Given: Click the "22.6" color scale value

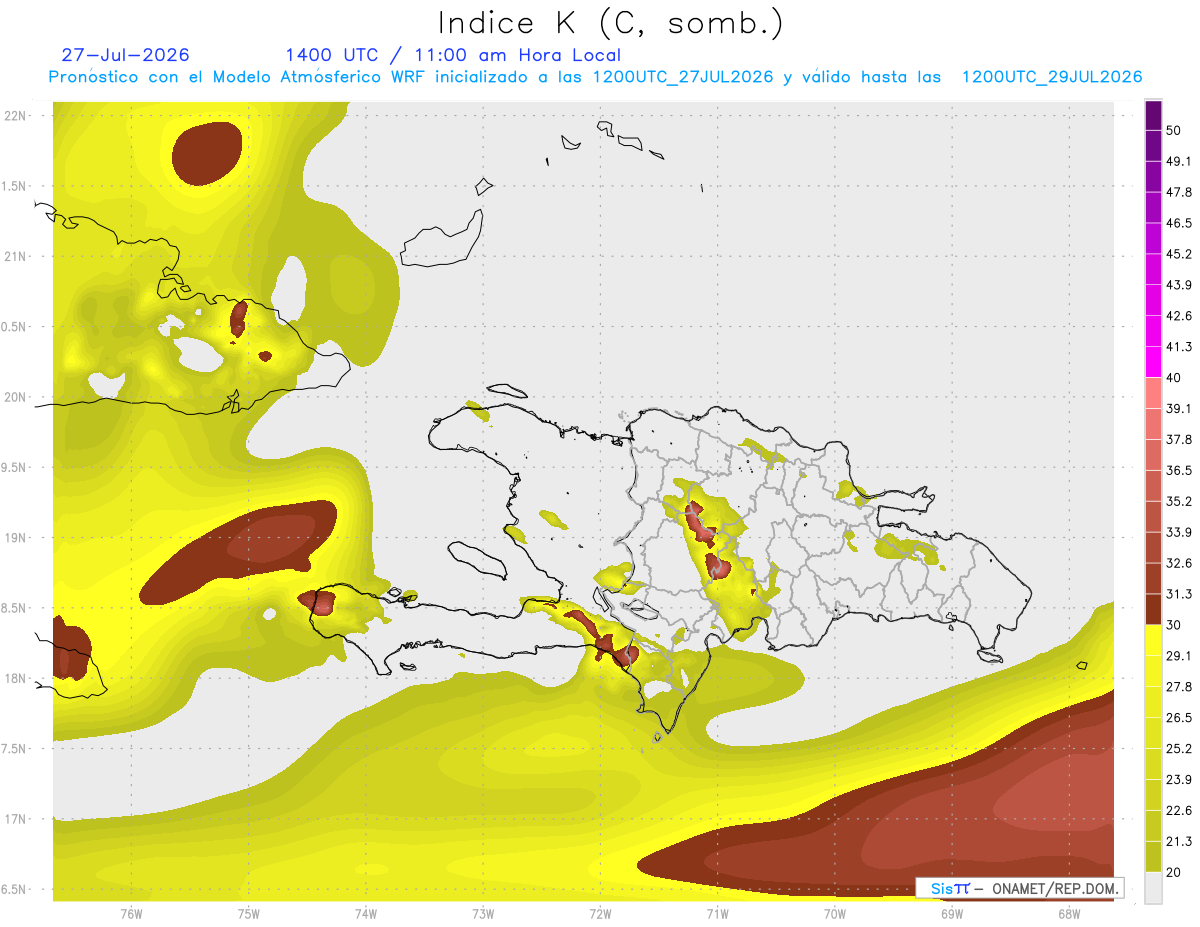Looking at the screenshot, I should [x=1179, y=811].
